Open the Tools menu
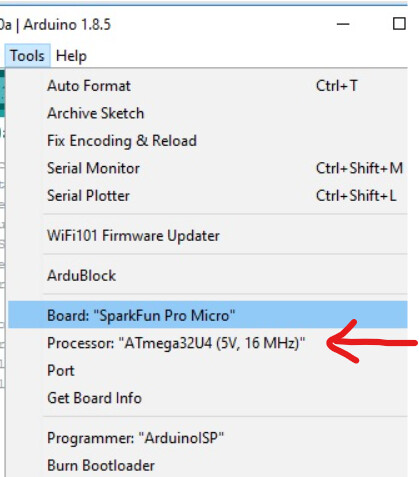Viewport: 419px width, 477px height. click(x=27, y=55)
